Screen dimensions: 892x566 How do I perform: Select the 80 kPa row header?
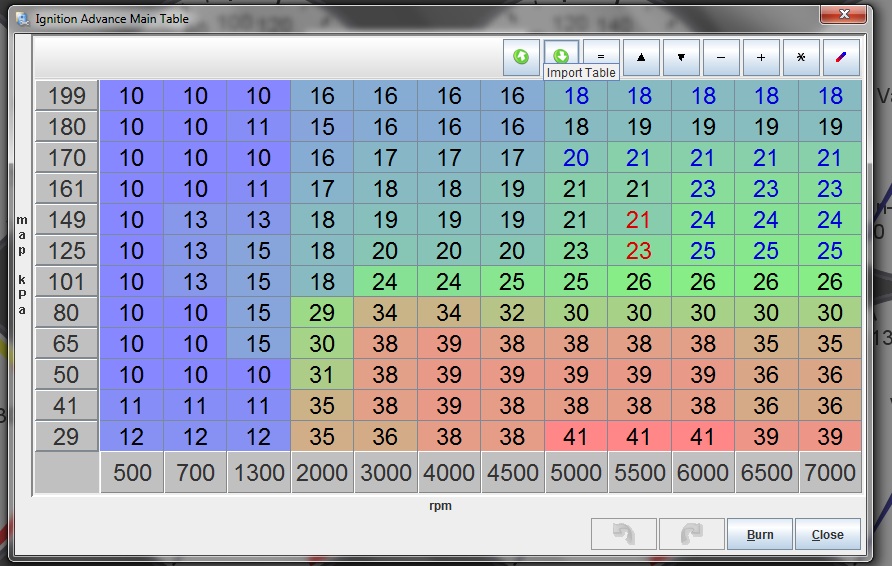pyautogui.click(x=67, y=312)
